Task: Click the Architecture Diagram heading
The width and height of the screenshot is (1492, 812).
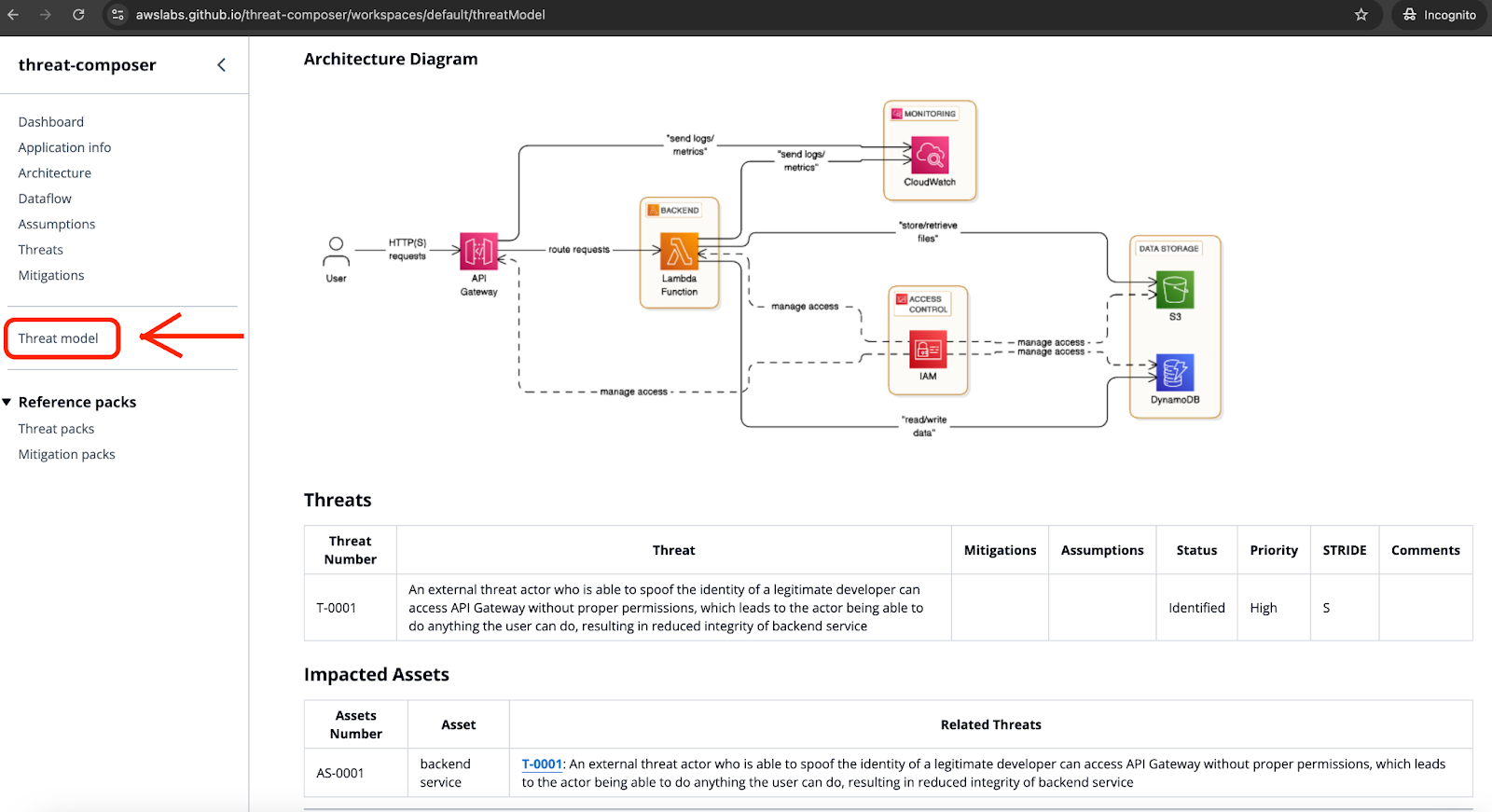Action: (x=391, y=60)
